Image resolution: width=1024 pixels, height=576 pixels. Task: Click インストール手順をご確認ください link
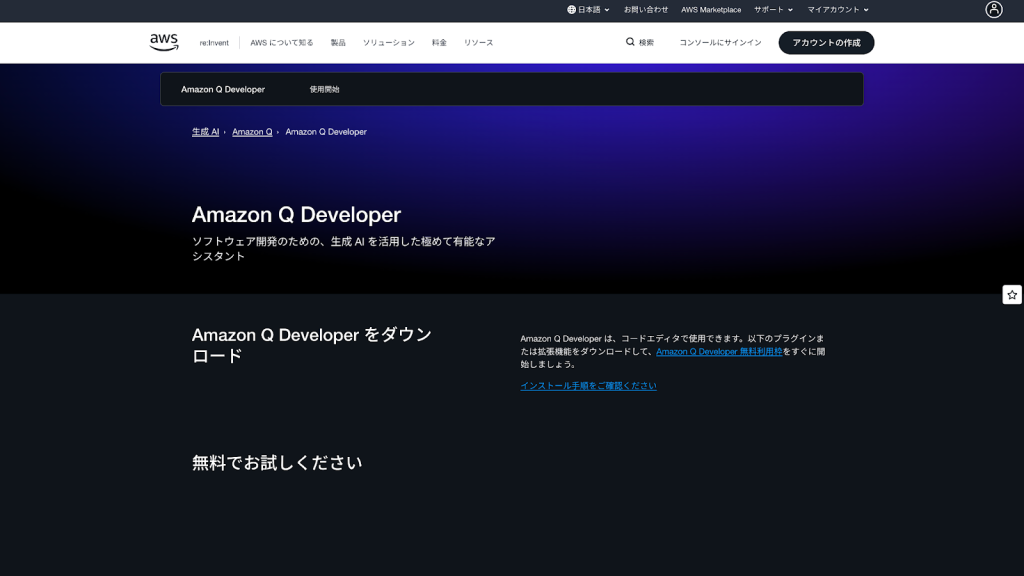588,386
